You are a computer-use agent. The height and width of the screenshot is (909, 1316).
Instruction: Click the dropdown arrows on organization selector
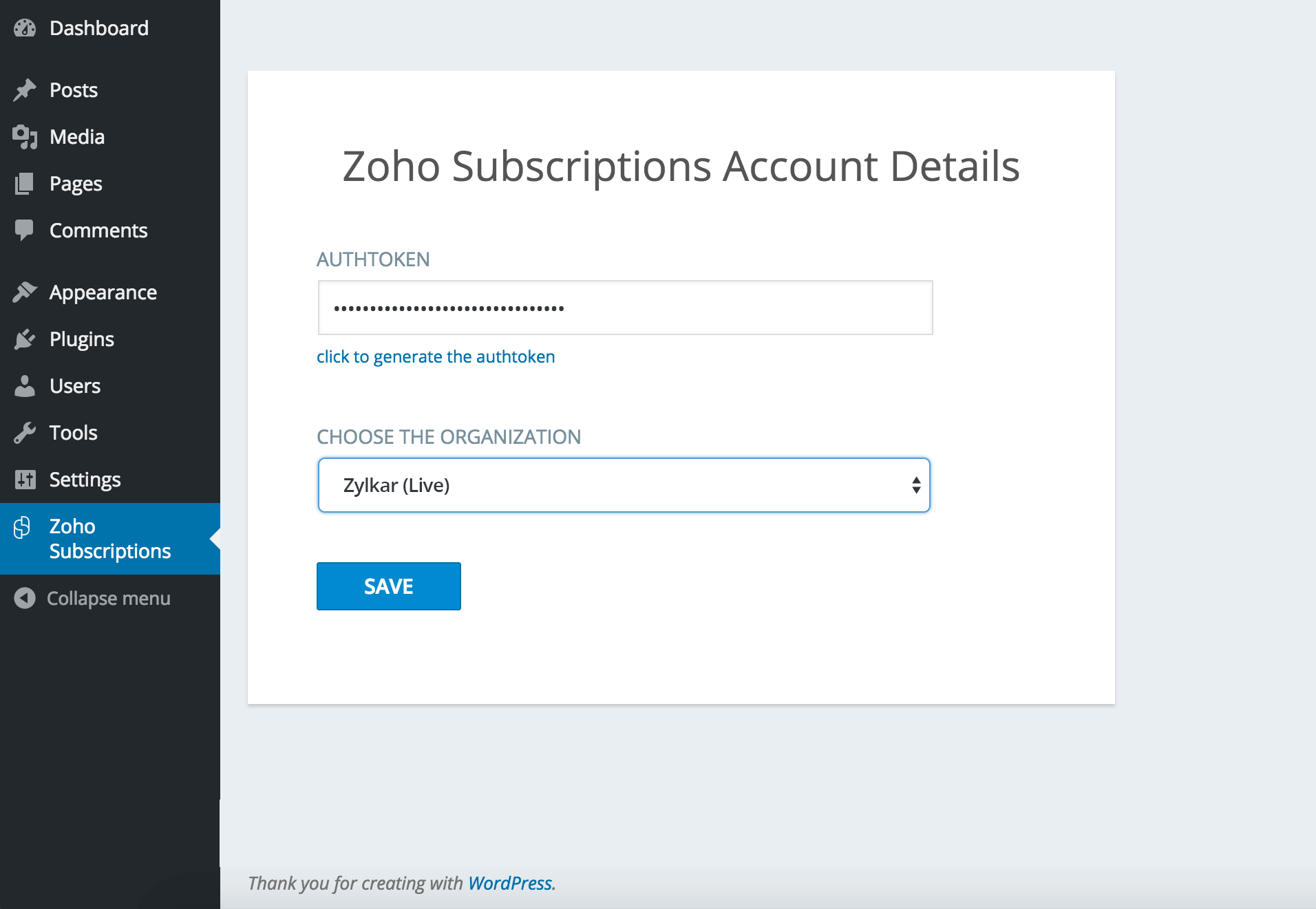[x=916, y=485]
